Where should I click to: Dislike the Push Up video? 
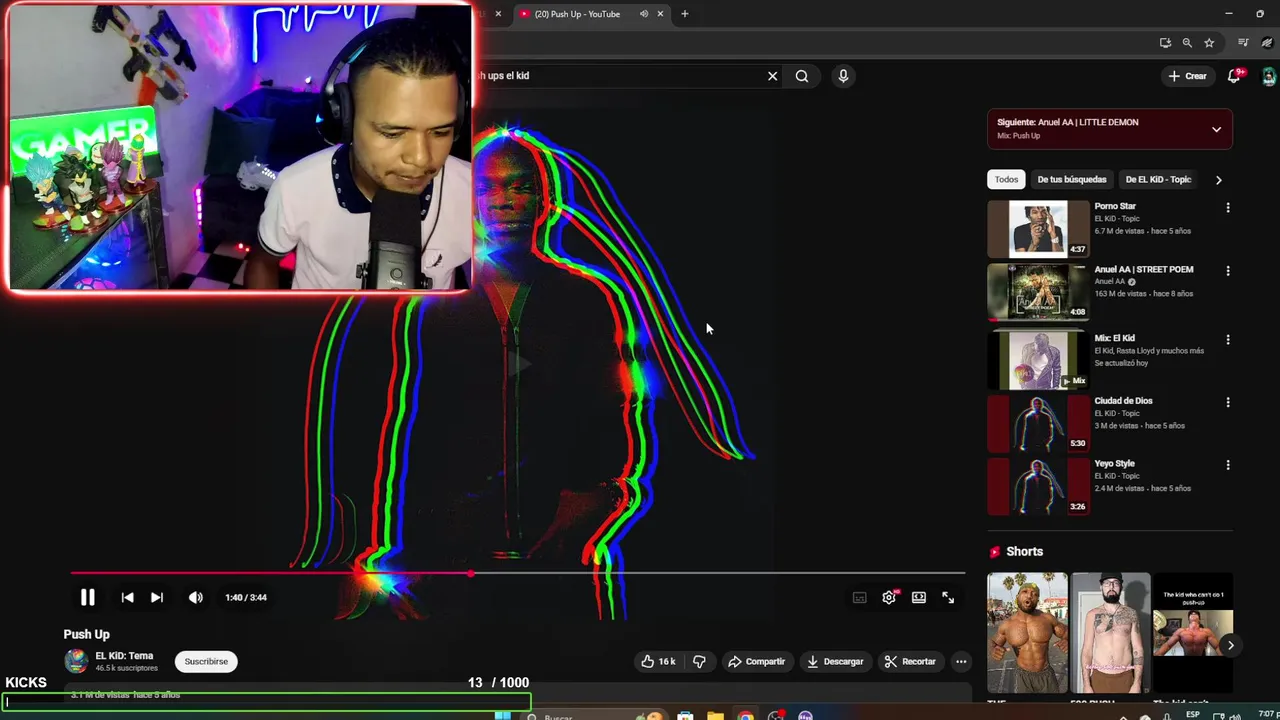pyautogui.click(x=699, y=661)
